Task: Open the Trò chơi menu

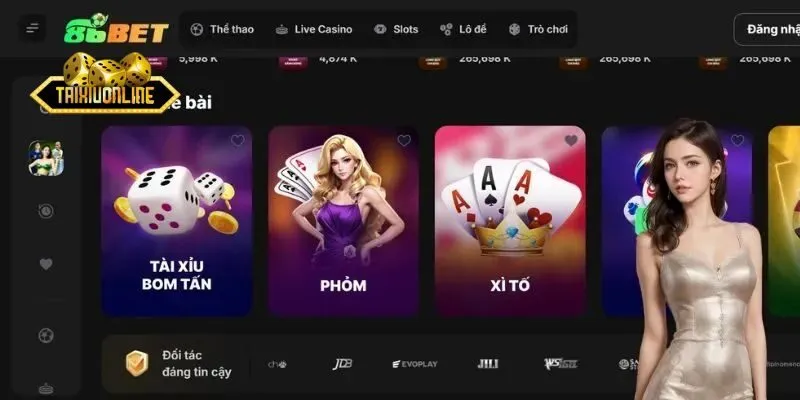Action: 538,29
